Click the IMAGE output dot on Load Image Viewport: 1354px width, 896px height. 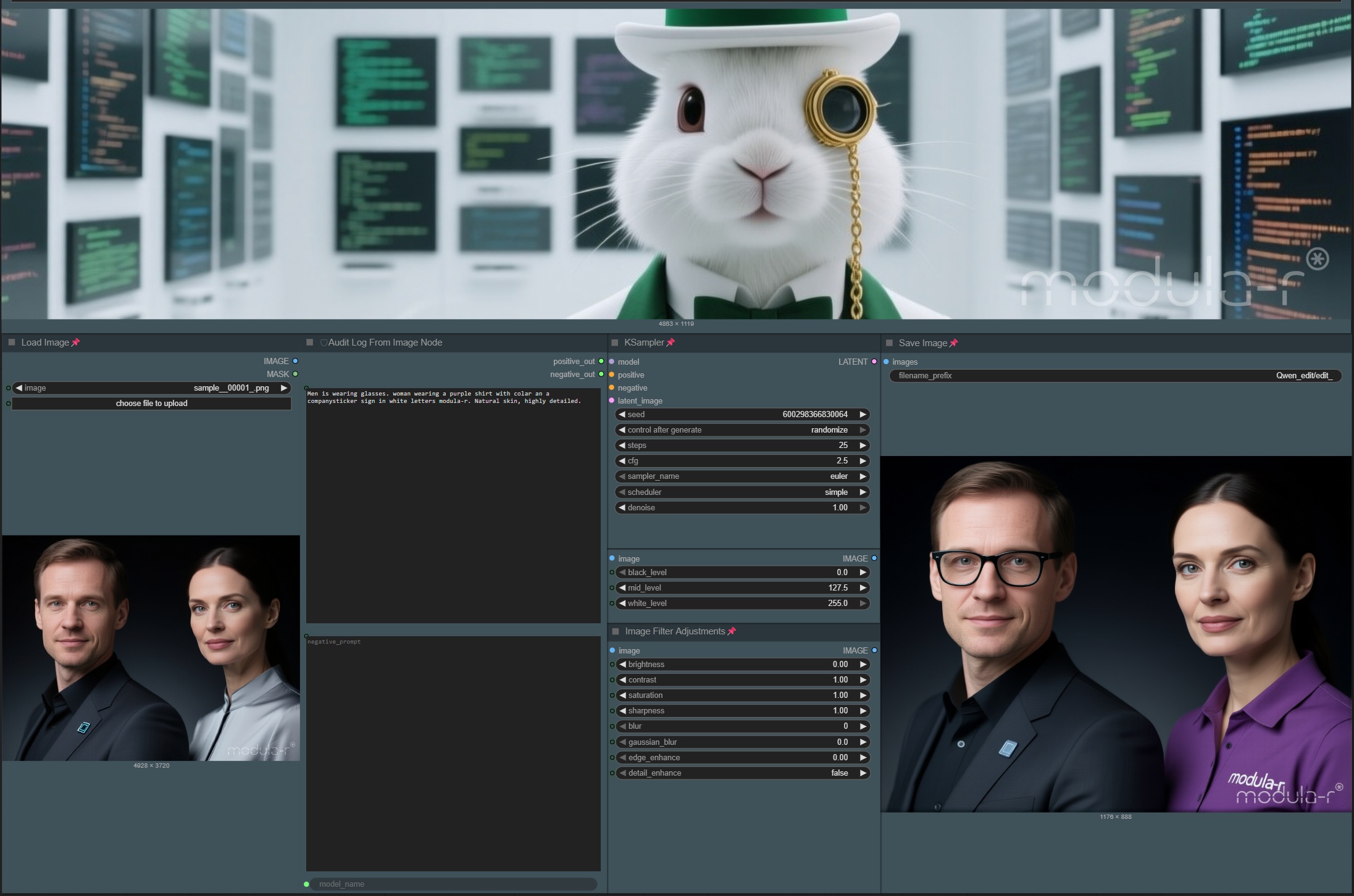point(296,361)
